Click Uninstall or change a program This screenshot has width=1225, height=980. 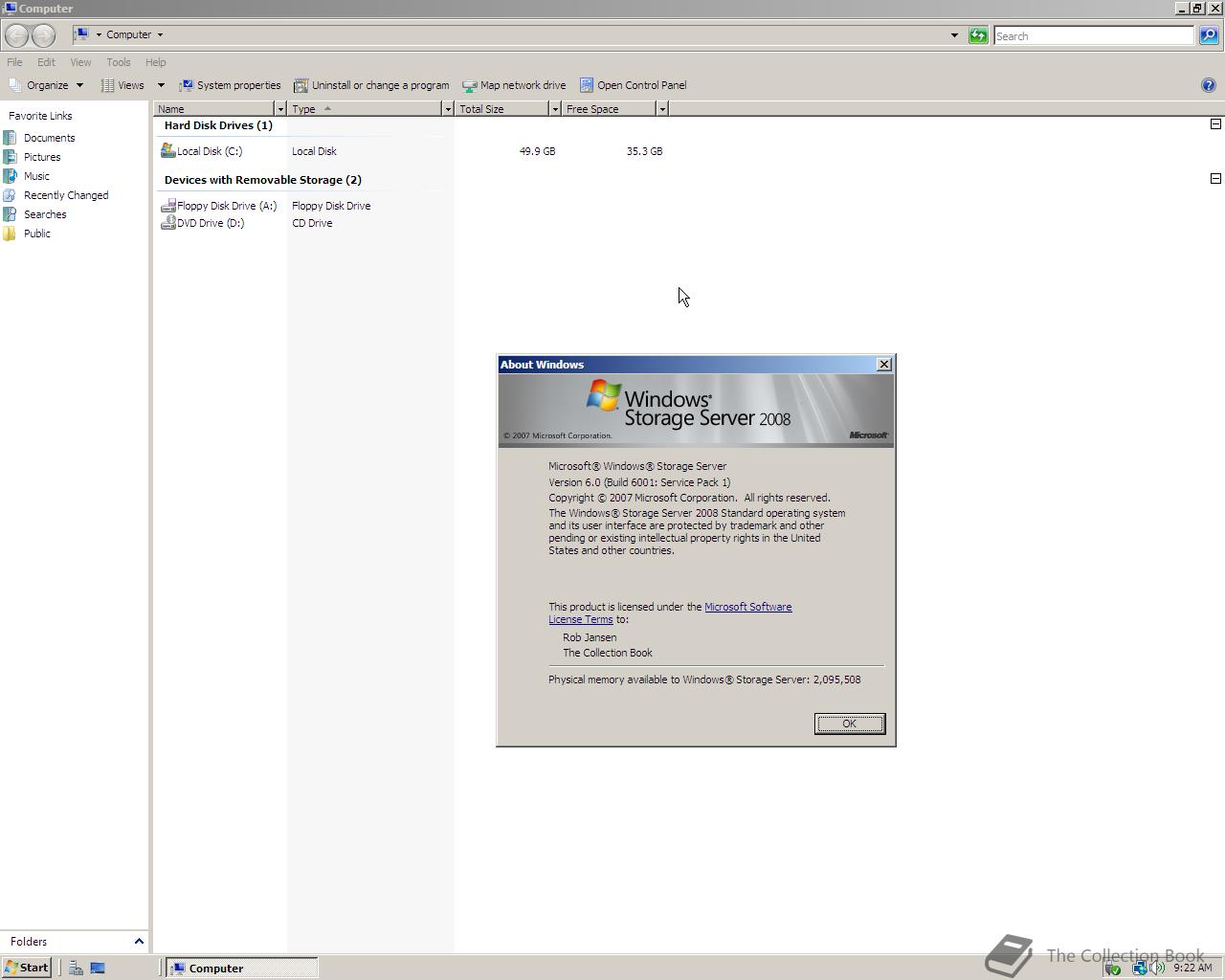(371, 85)
